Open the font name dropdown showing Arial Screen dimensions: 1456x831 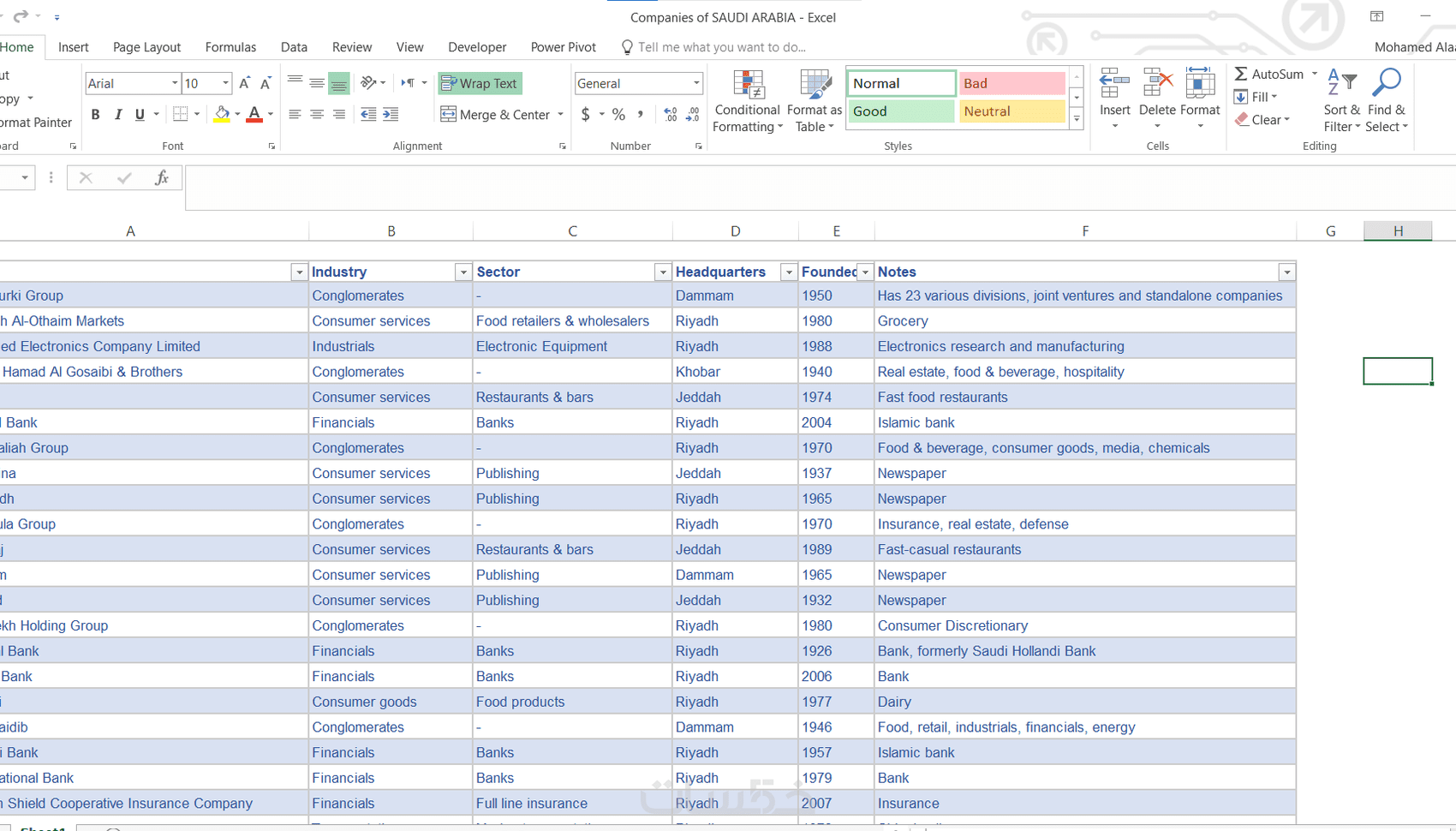click(175, 83)
